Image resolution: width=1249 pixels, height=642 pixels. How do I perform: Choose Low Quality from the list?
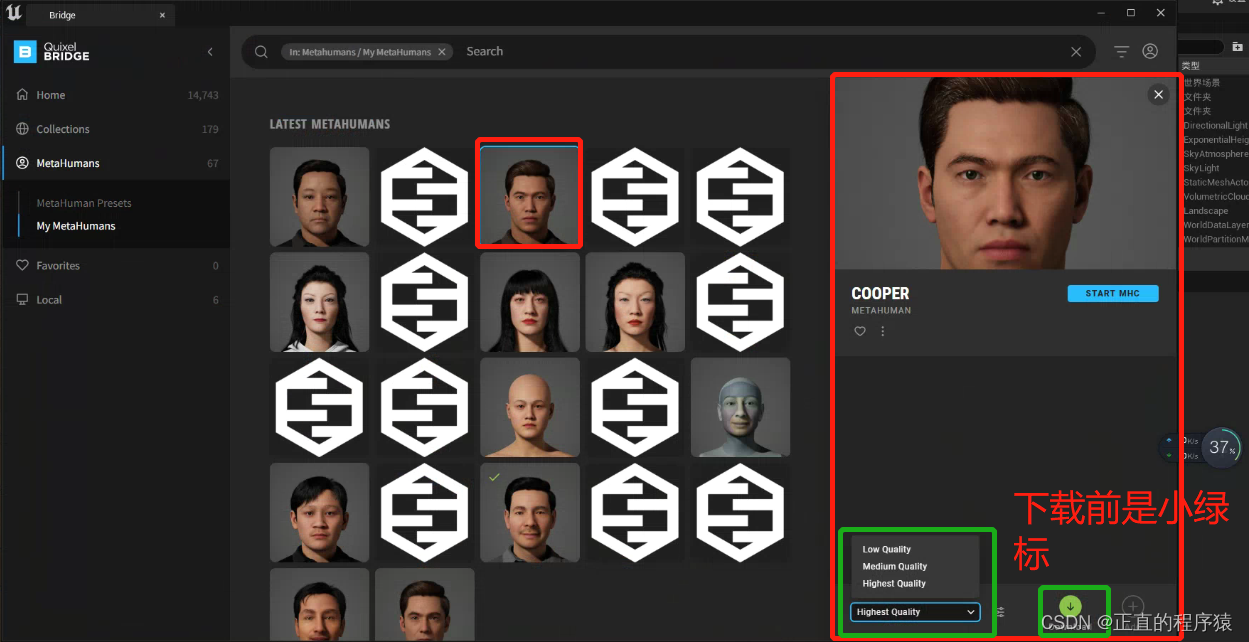(x=887, y=549)
